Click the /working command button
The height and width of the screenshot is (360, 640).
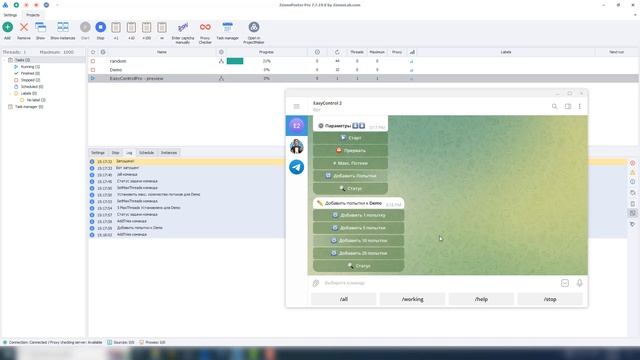[412, 299]
